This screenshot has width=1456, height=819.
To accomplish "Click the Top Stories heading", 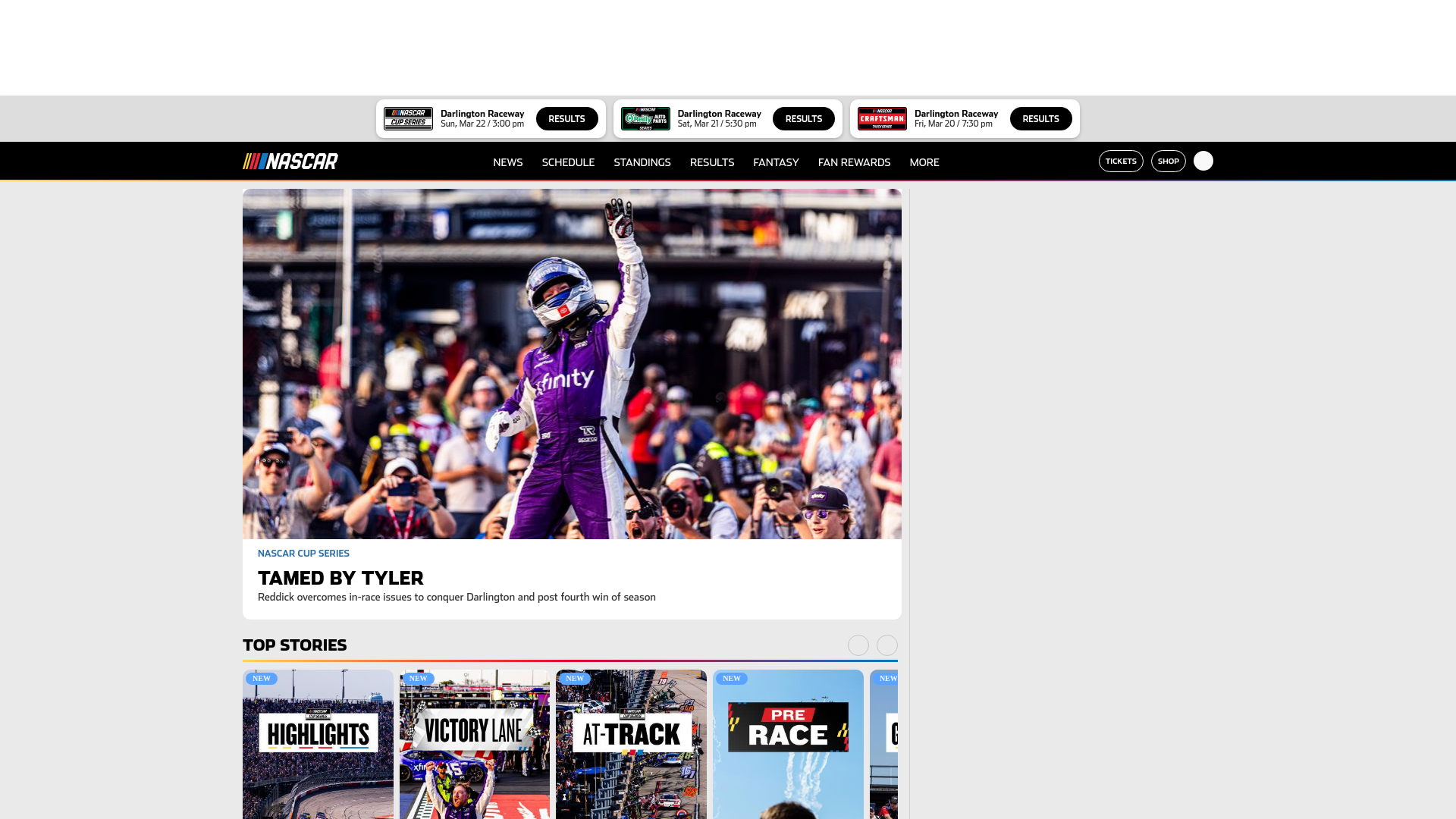I will (295, 645).
